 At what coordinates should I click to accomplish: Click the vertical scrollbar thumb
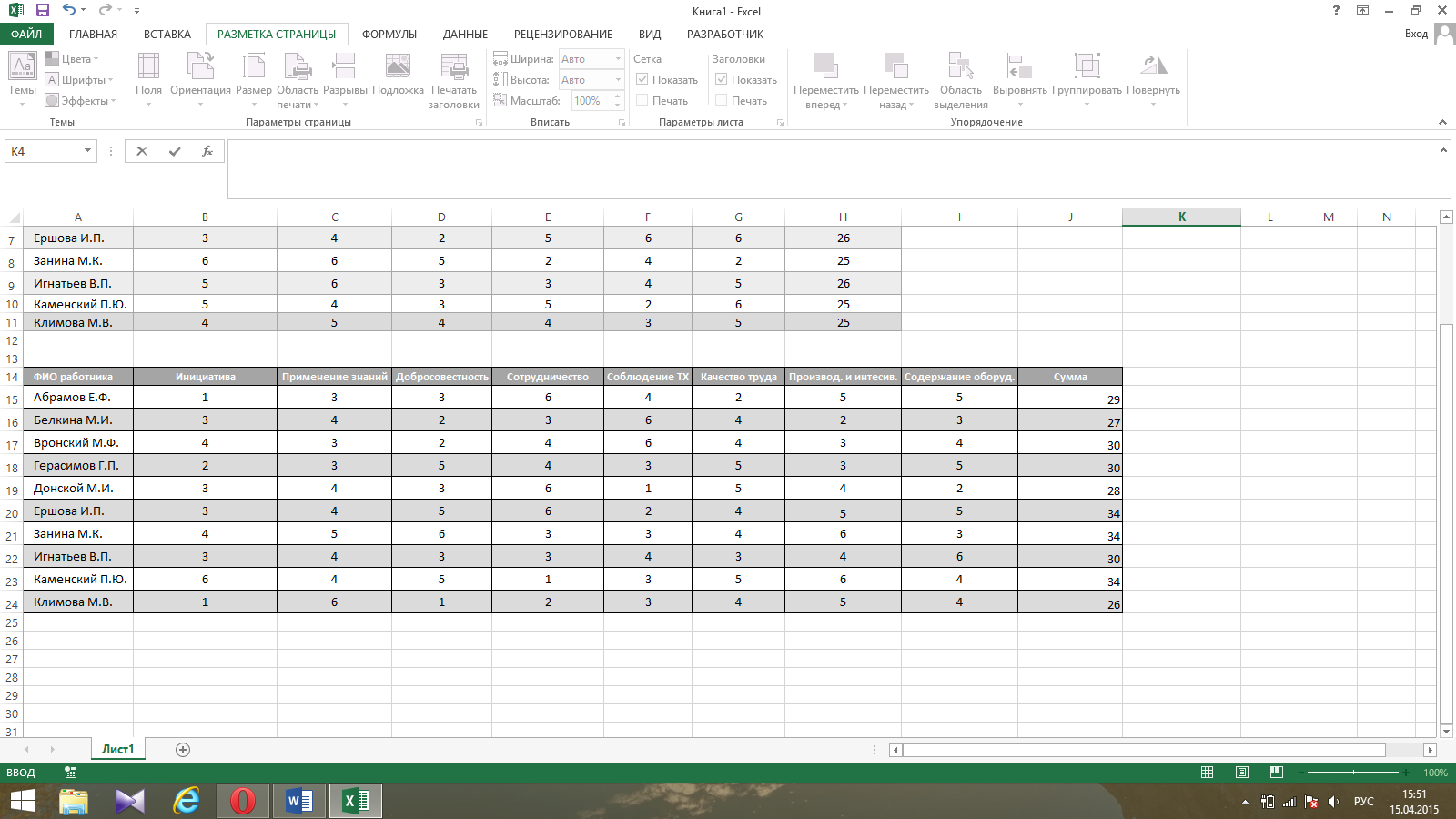[1446, 523]
